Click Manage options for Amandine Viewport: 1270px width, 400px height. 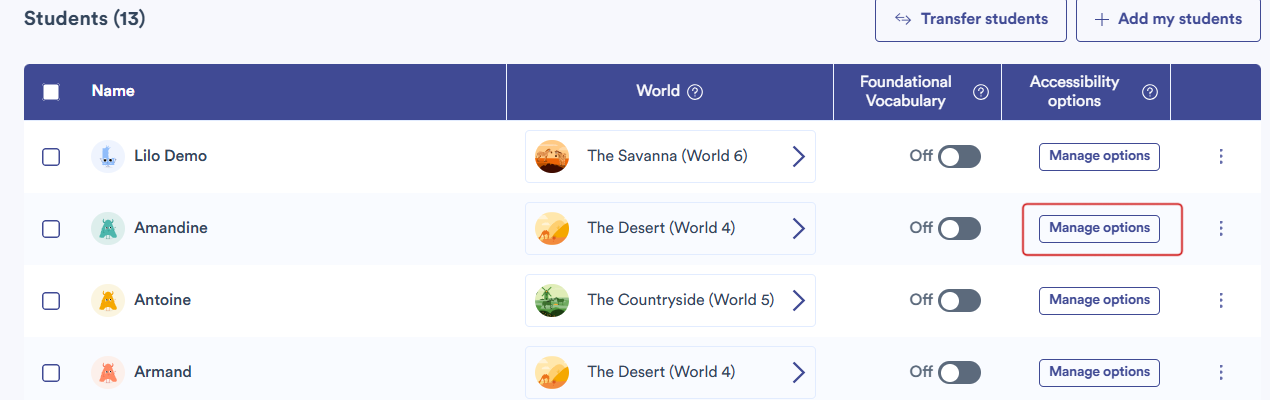1099,228
